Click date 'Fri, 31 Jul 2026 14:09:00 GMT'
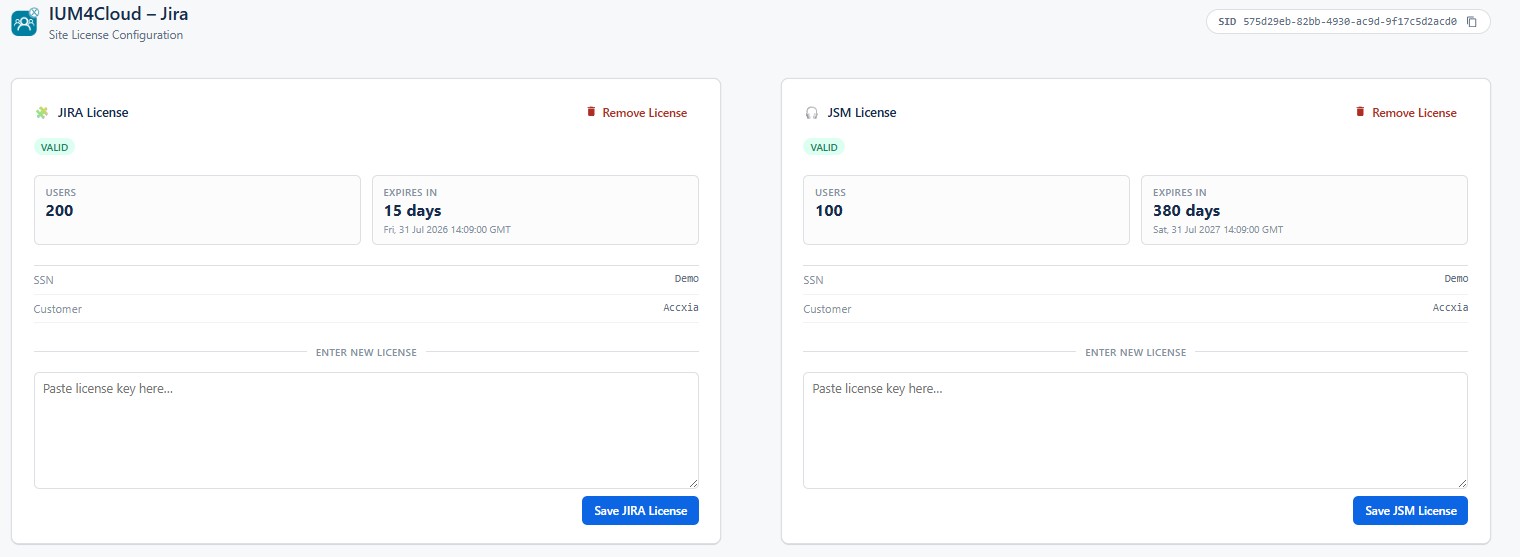This screenshot has height=557, width=1520. [x=447, y=230]
